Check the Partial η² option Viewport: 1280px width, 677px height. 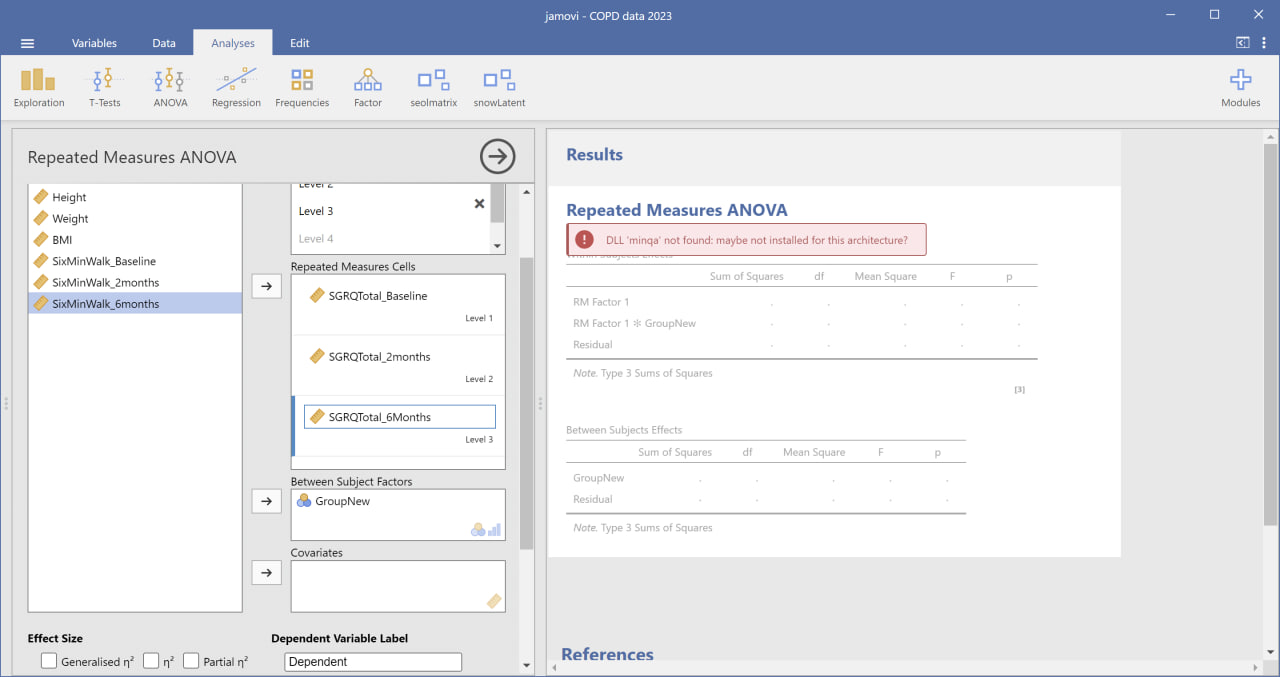click(191, 661)
